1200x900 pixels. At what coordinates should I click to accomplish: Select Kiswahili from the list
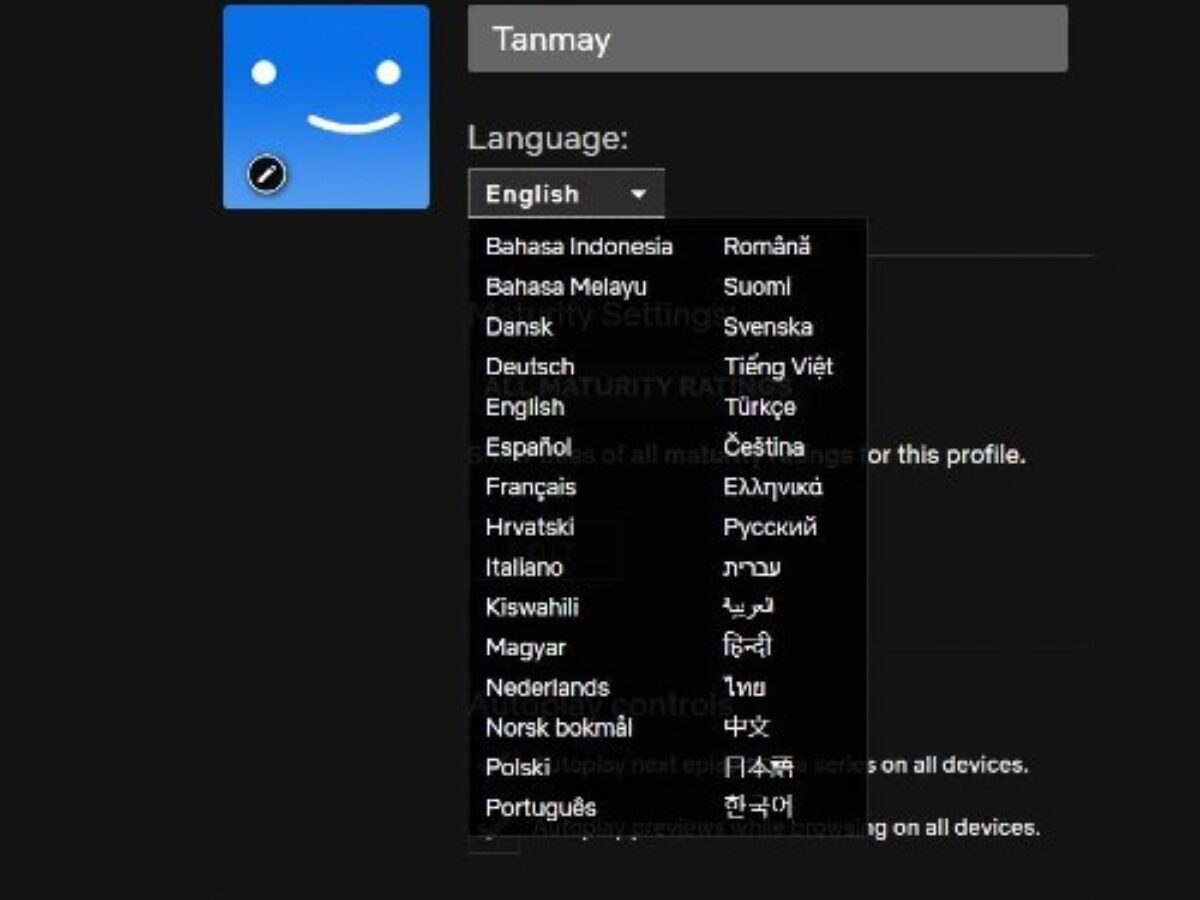tap(532, 607)
